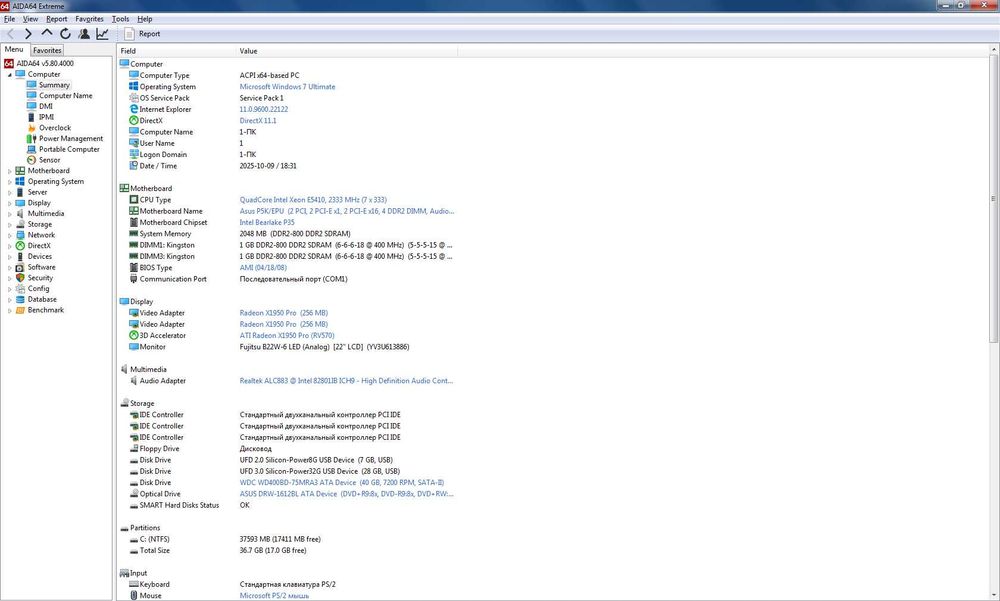Click the Report toolbar button

coord(142,34)
